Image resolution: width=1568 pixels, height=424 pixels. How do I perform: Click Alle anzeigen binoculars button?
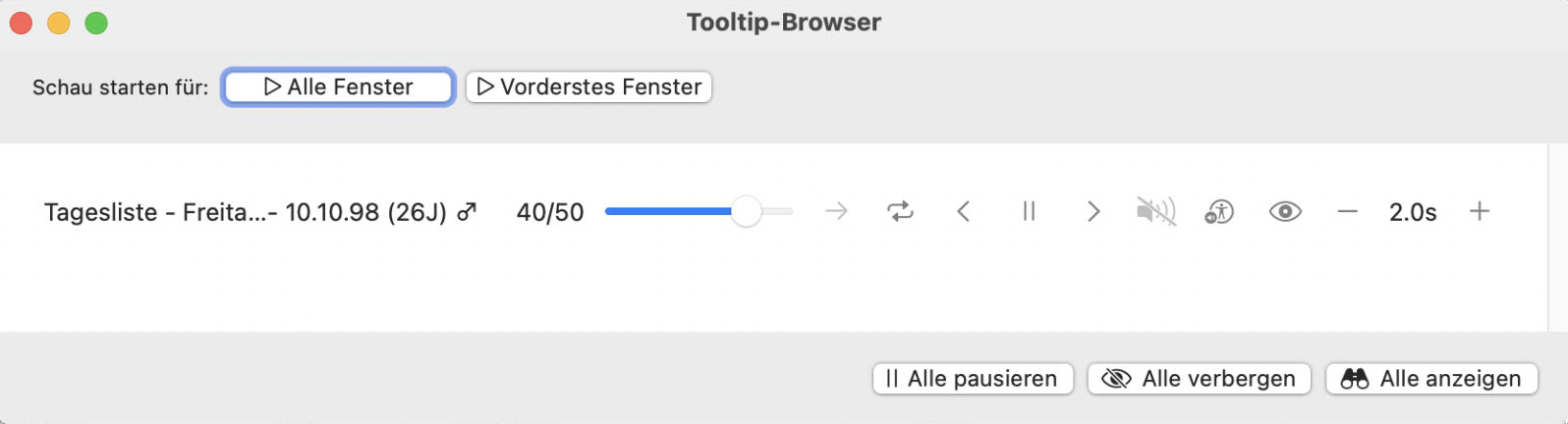[1431, 379]
